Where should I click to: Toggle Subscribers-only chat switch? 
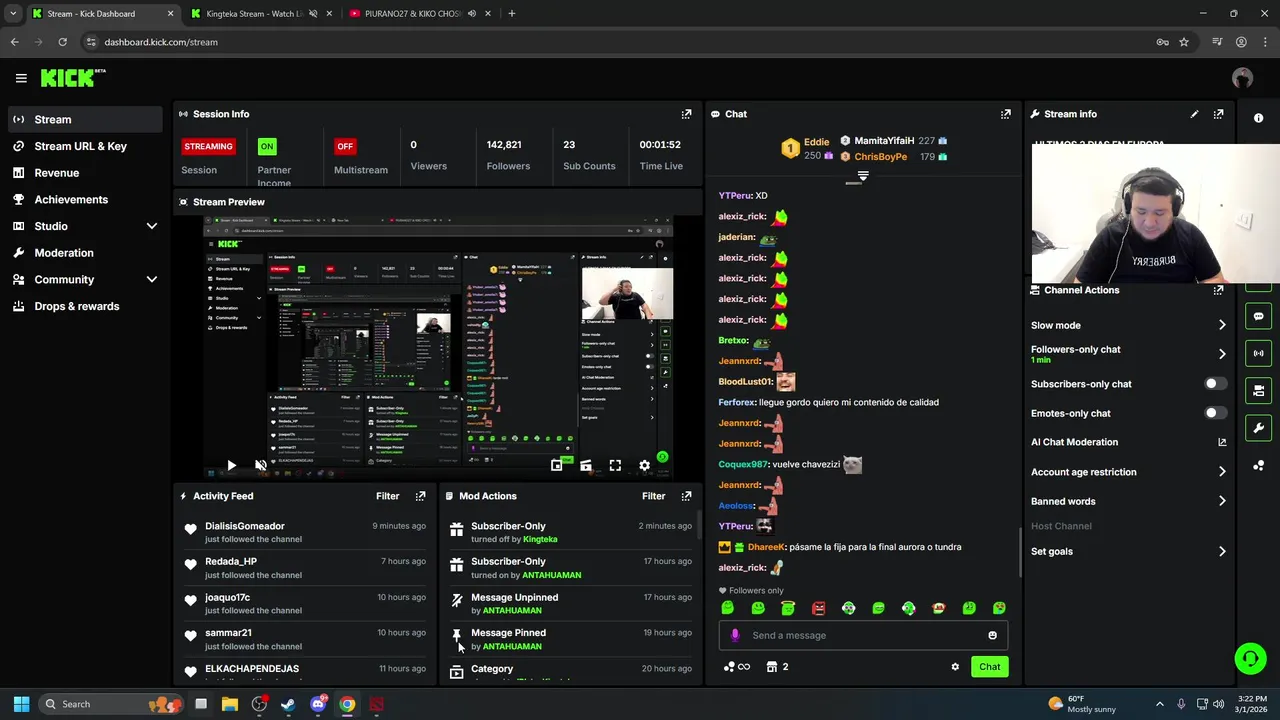[x=1215, y=384]
